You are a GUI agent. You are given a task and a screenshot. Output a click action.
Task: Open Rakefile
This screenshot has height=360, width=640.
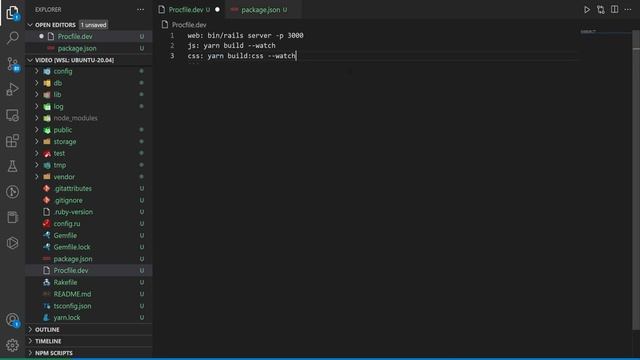65,282
